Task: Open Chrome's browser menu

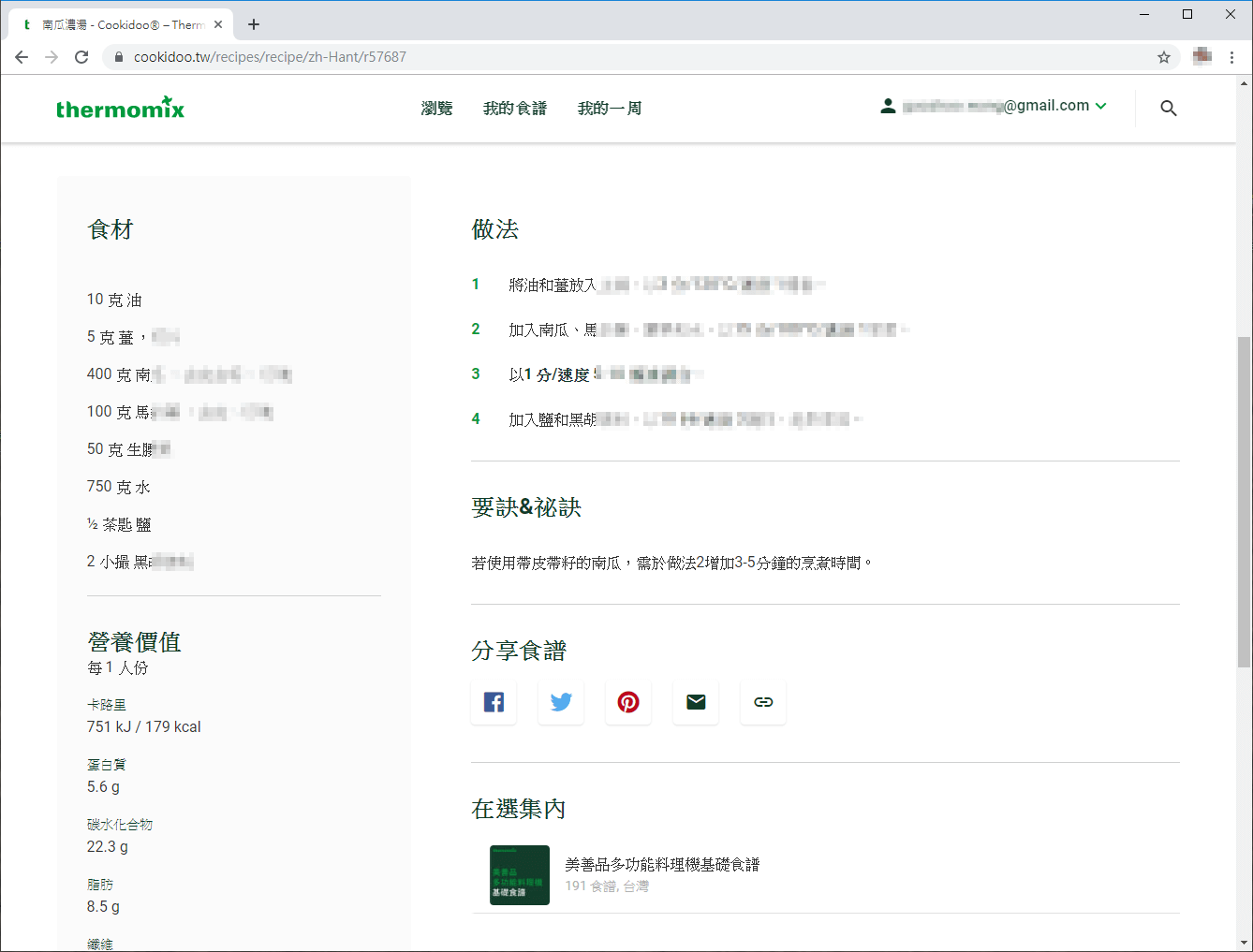Action: click(1232, 57)
